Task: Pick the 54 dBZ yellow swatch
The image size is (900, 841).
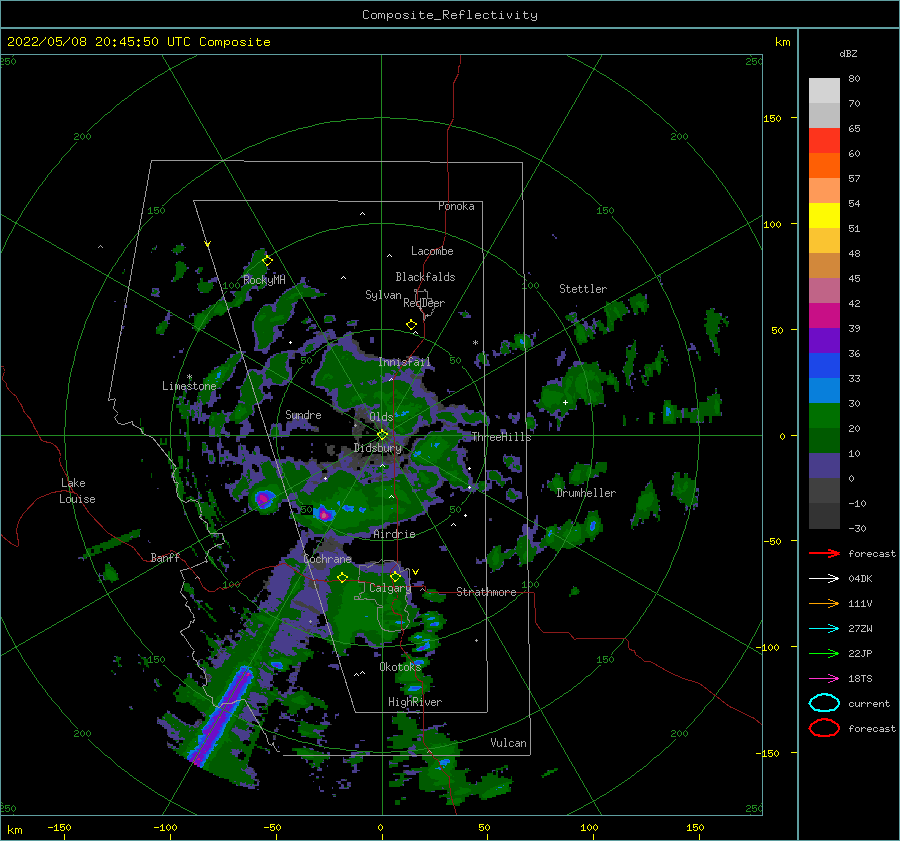Action: (x=824, y=215)
